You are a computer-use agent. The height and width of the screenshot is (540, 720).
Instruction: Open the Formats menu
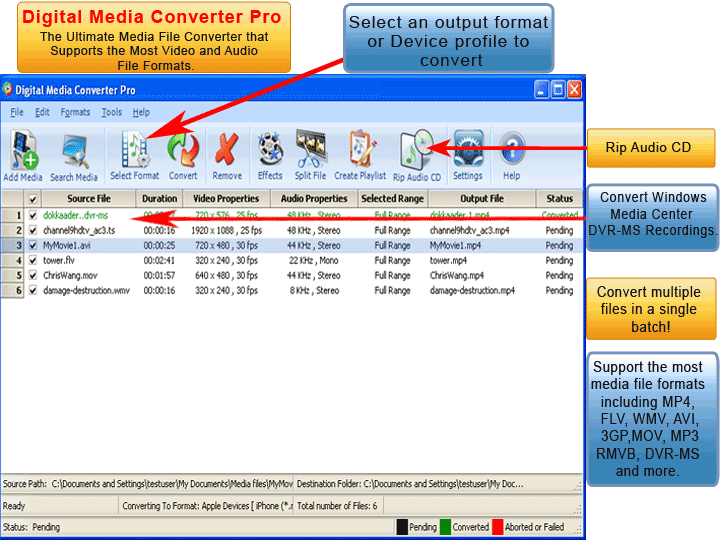[75, 113]
